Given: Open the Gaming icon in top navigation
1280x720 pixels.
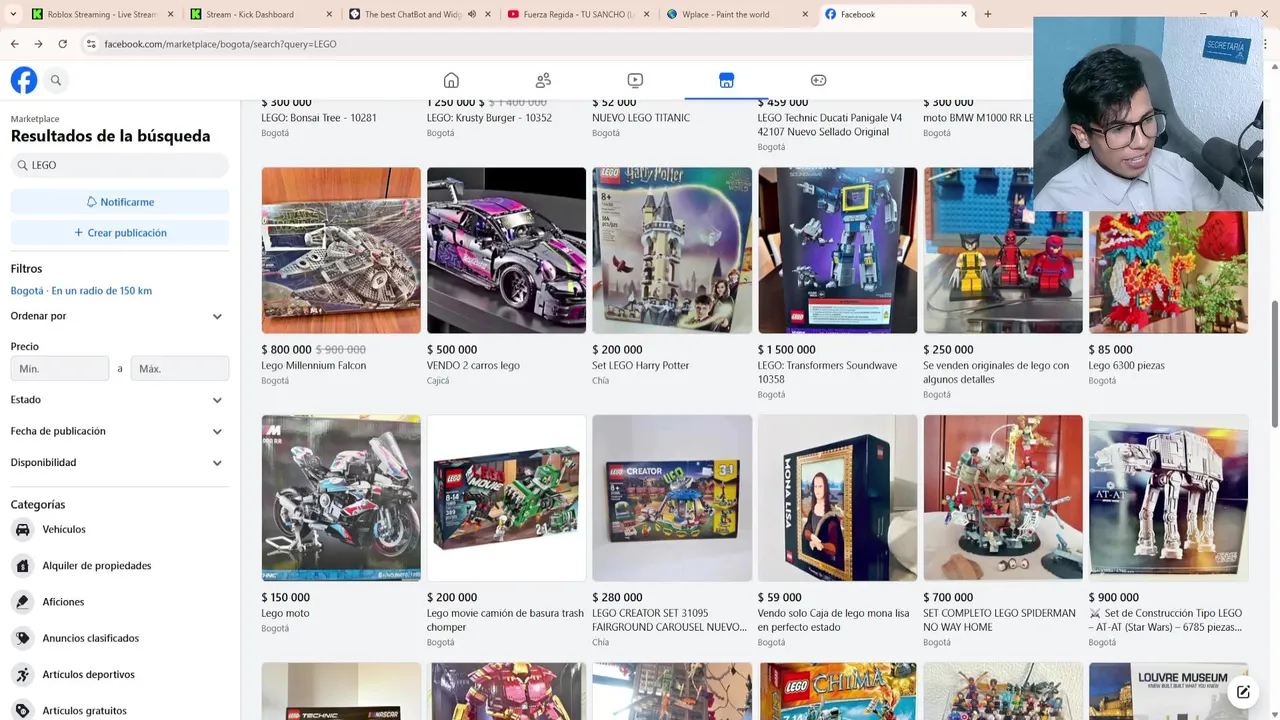Looking at the screenshot, I should point(818,80).
